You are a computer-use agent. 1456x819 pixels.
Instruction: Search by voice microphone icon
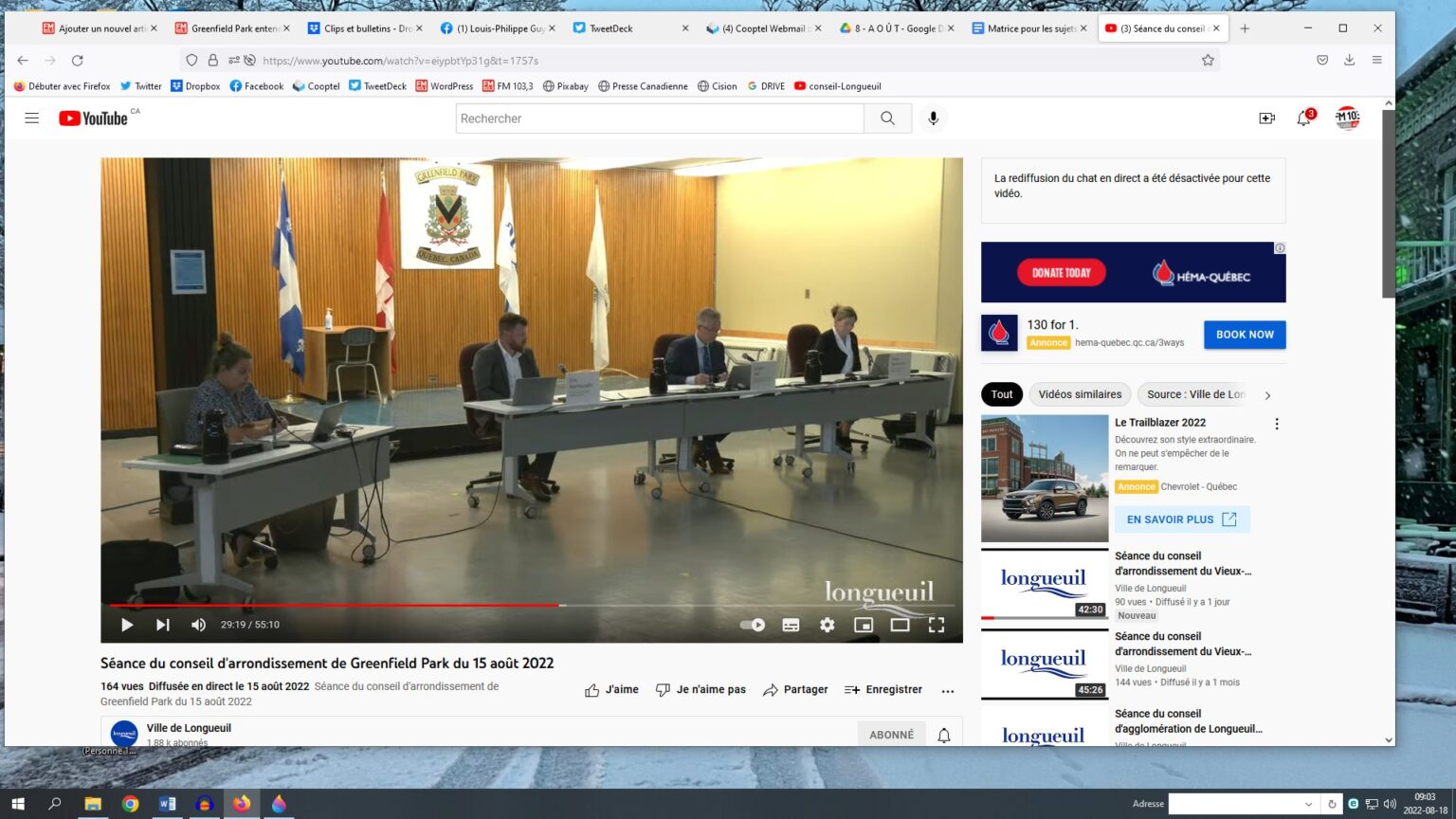[933, 118]
